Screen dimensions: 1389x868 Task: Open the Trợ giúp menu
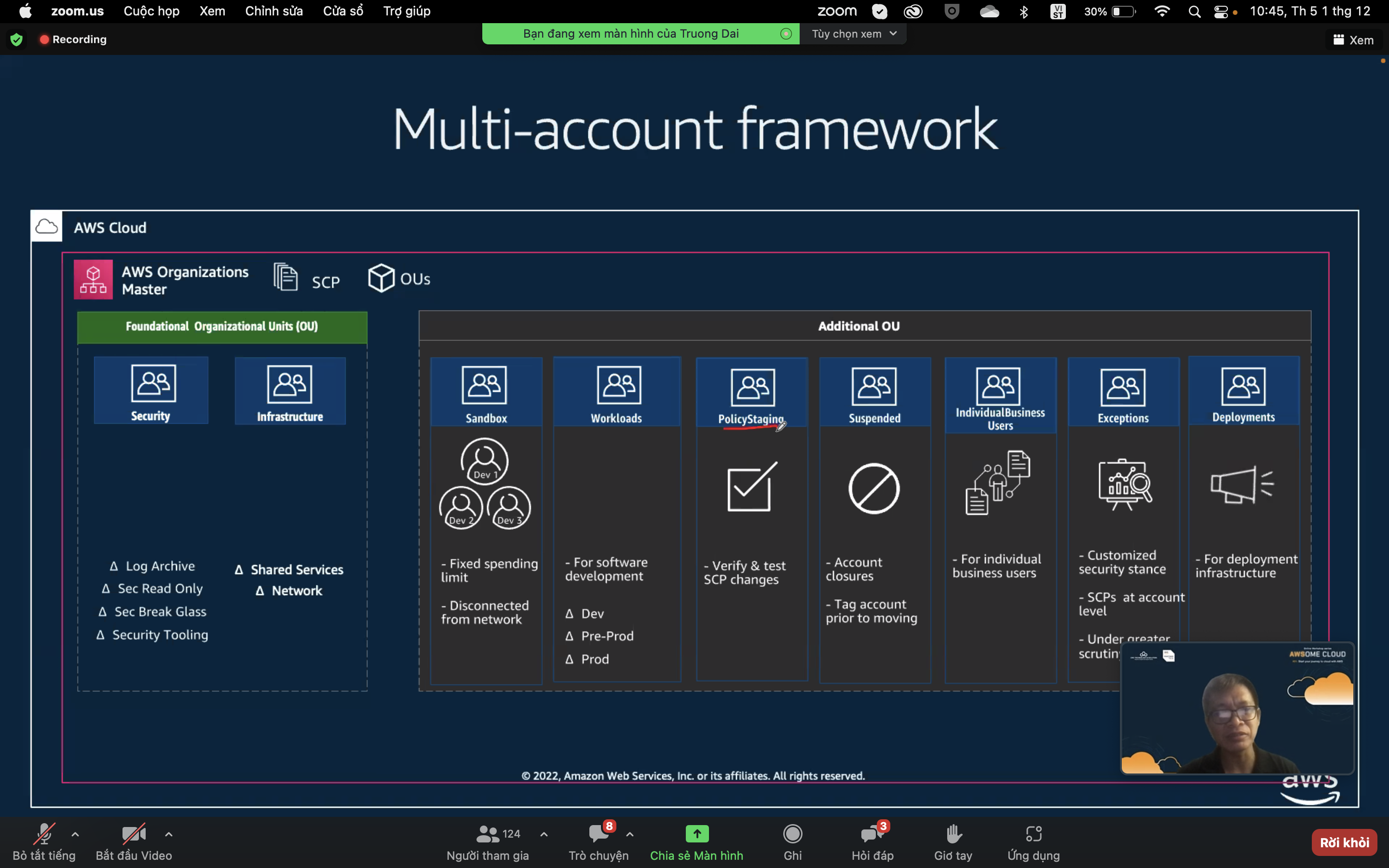[407, 12]
